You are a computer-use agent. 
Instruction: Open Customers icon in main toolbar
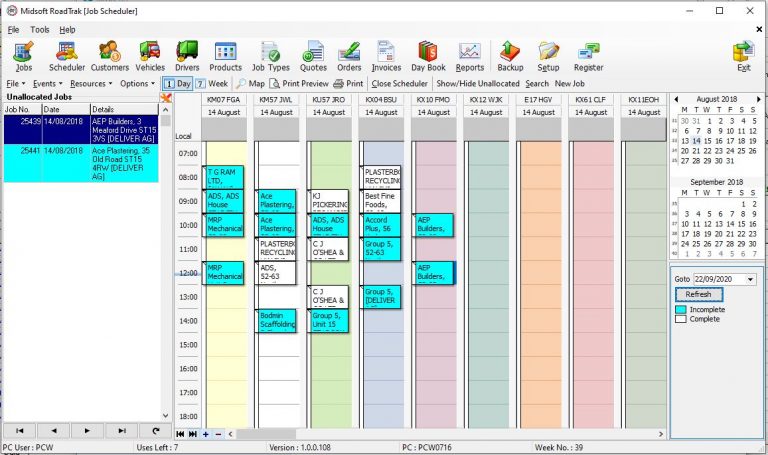click(110, 56)
